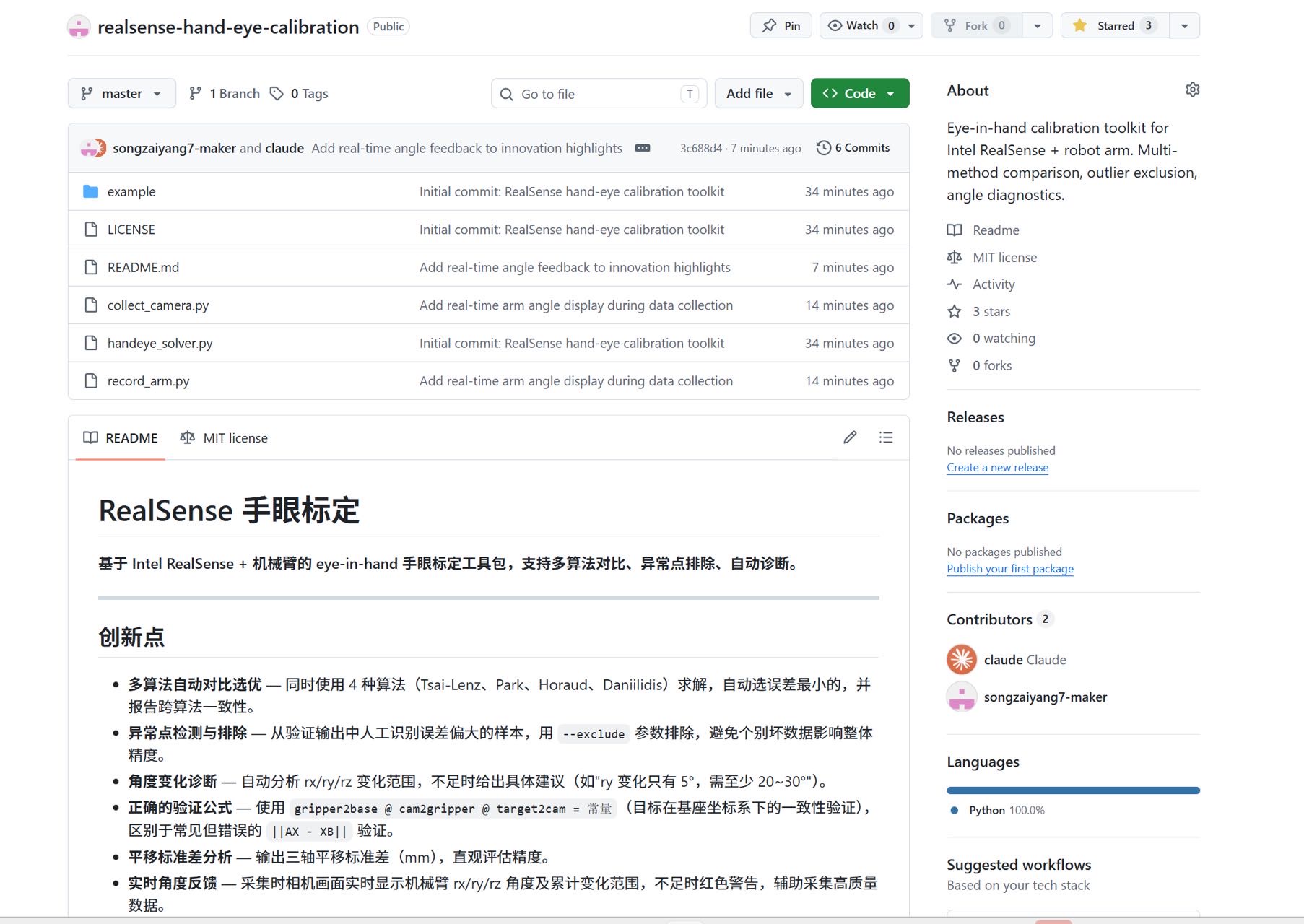Click the README.md file icon
The height and width of the screenshot is (924, 1304).
coord(91,267)
